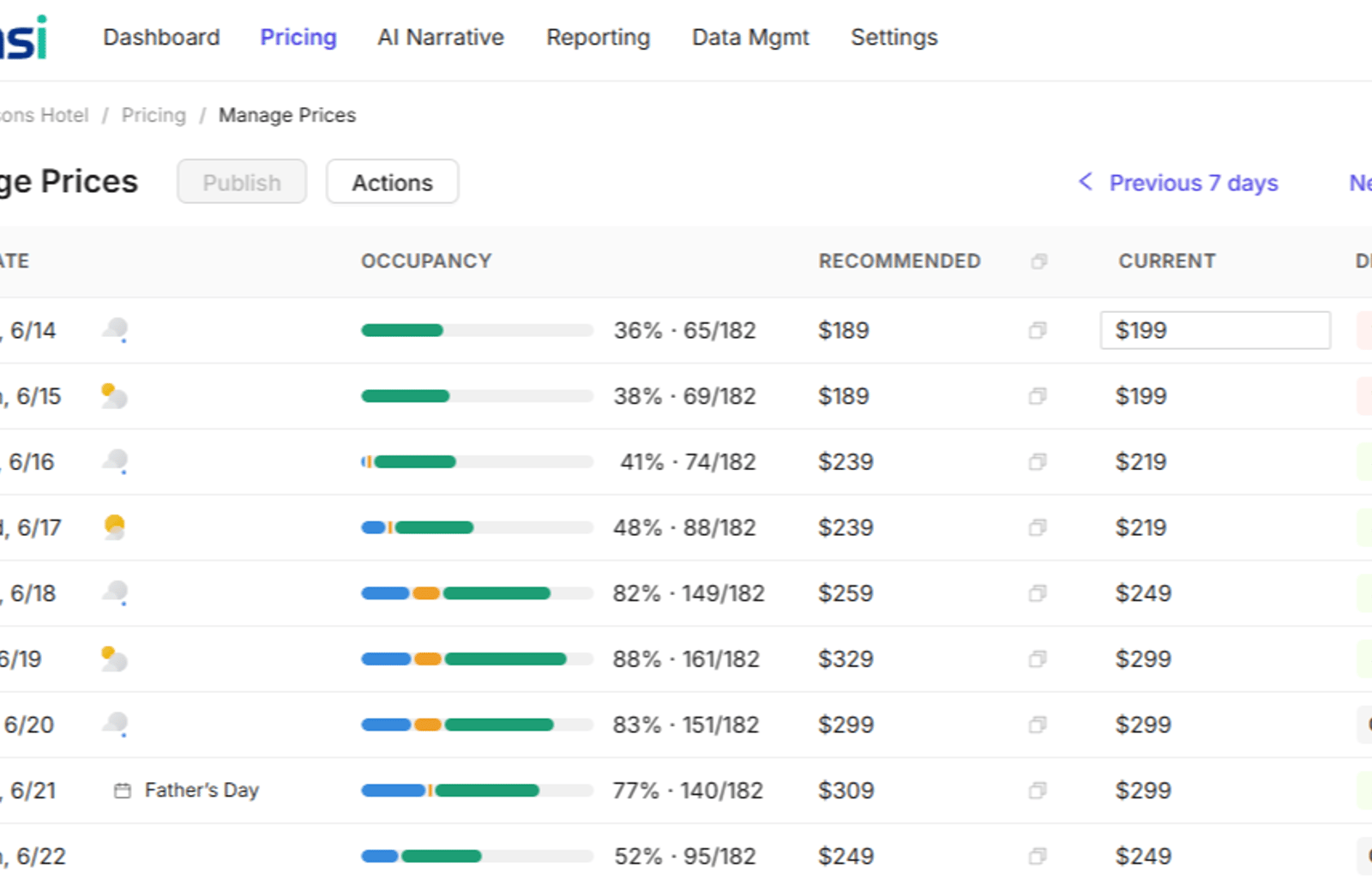Open the Actions button menu
Image resolution: width=1372 pixels, height=885 pixels.
(392, 182)
